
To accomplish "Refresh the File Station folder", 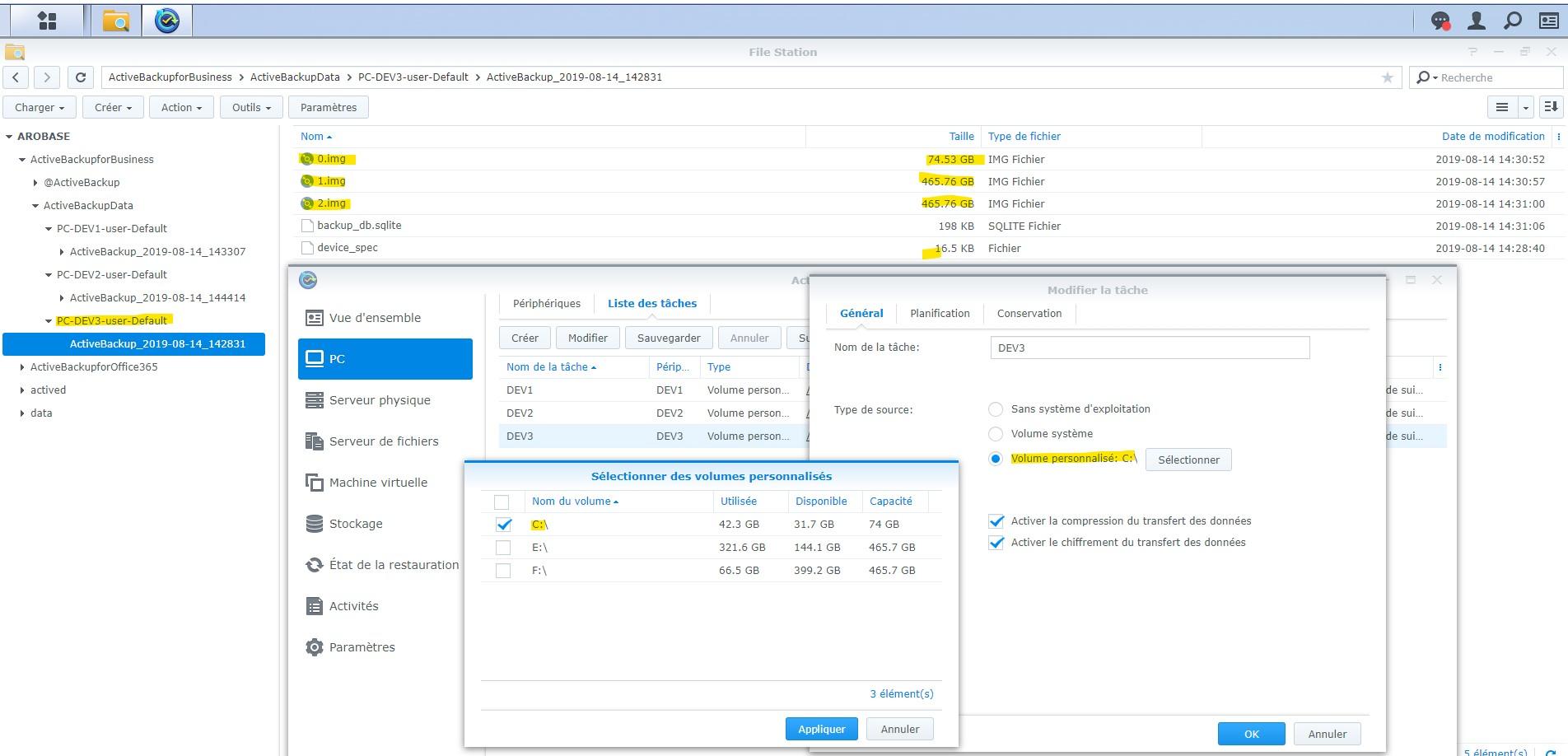I will point(80,77).
